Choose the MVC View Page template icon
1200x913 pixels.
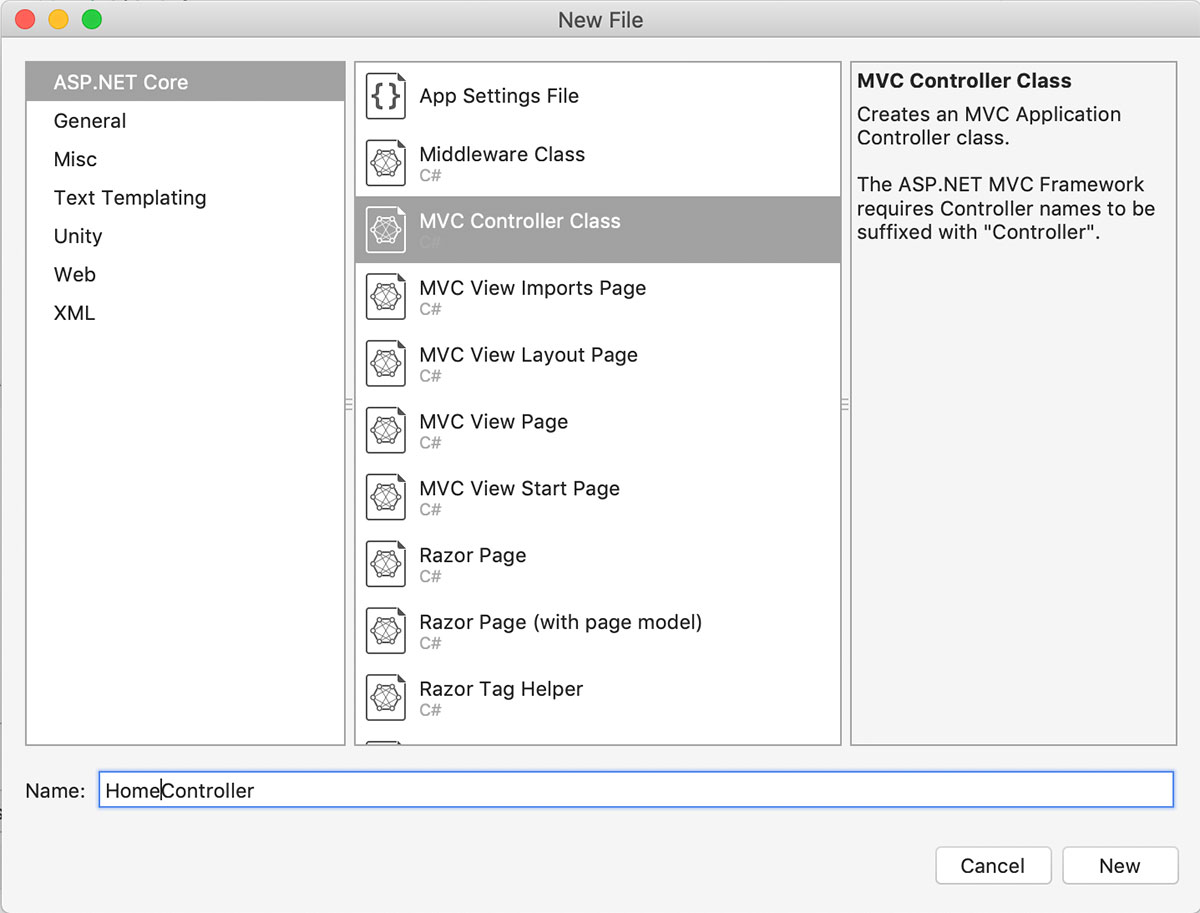(386, 431)
